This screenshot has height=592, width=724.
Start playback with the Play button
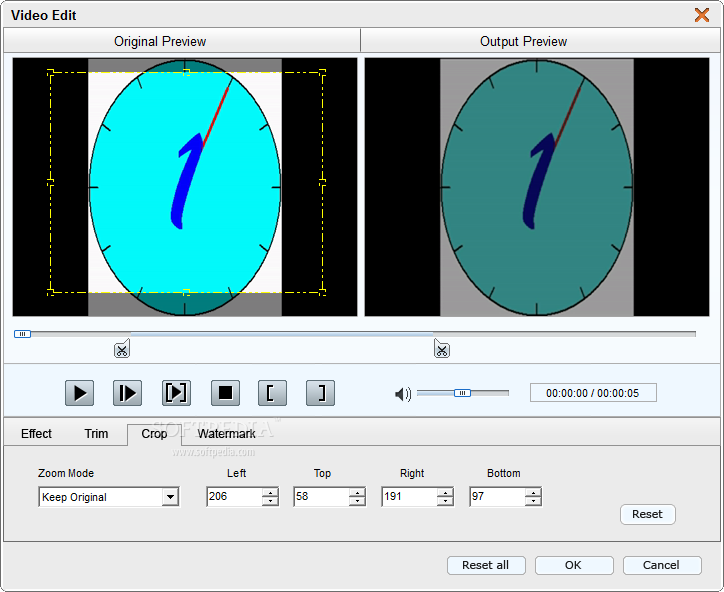79,393
